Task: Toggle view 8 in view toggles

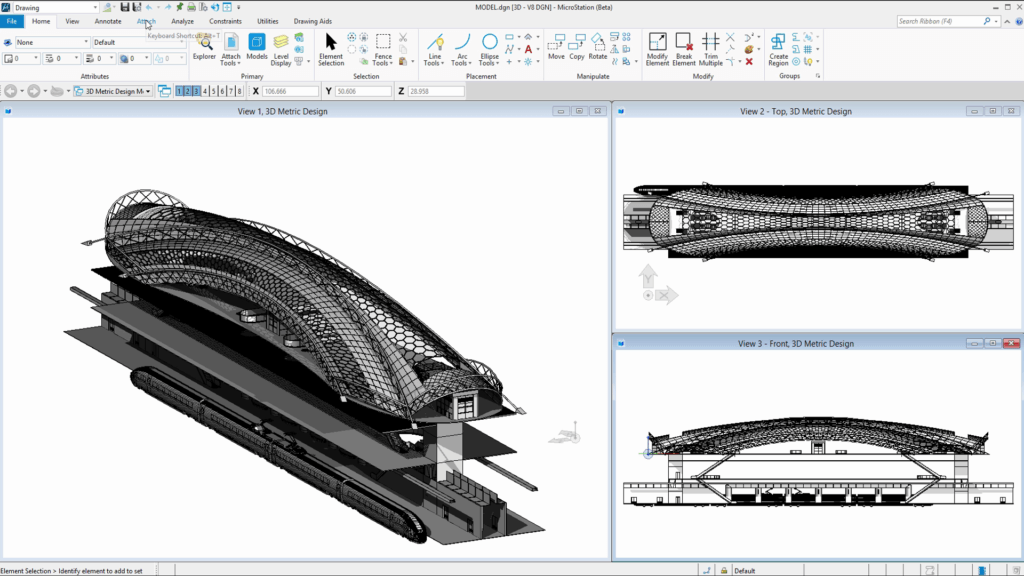Action: pyautogui.click(x=239, y=90)
